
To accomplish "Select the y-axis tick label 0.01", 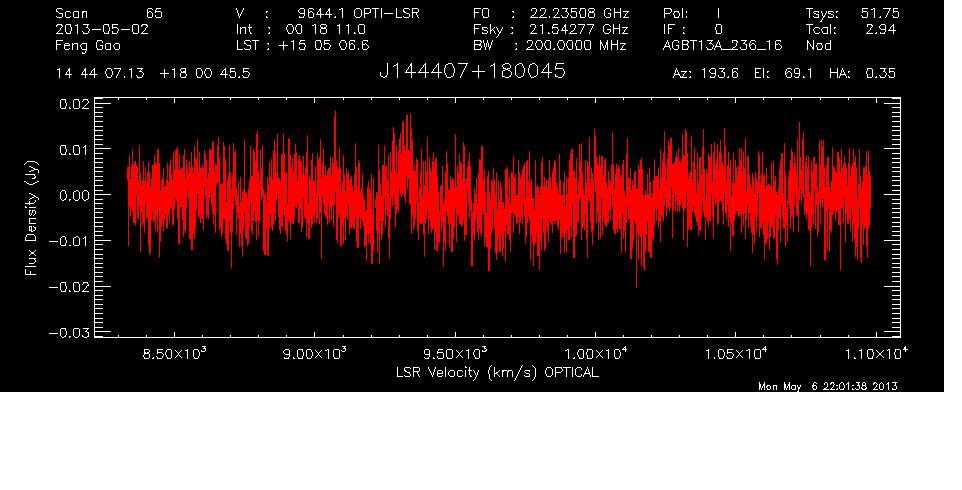I will (x=74, y=150).
